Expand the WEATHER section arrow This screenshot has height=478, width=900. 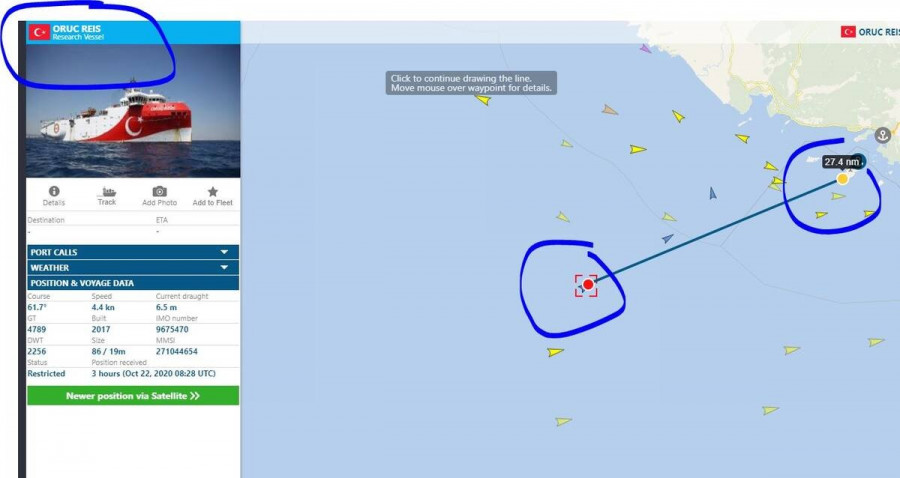pos(224,267)
